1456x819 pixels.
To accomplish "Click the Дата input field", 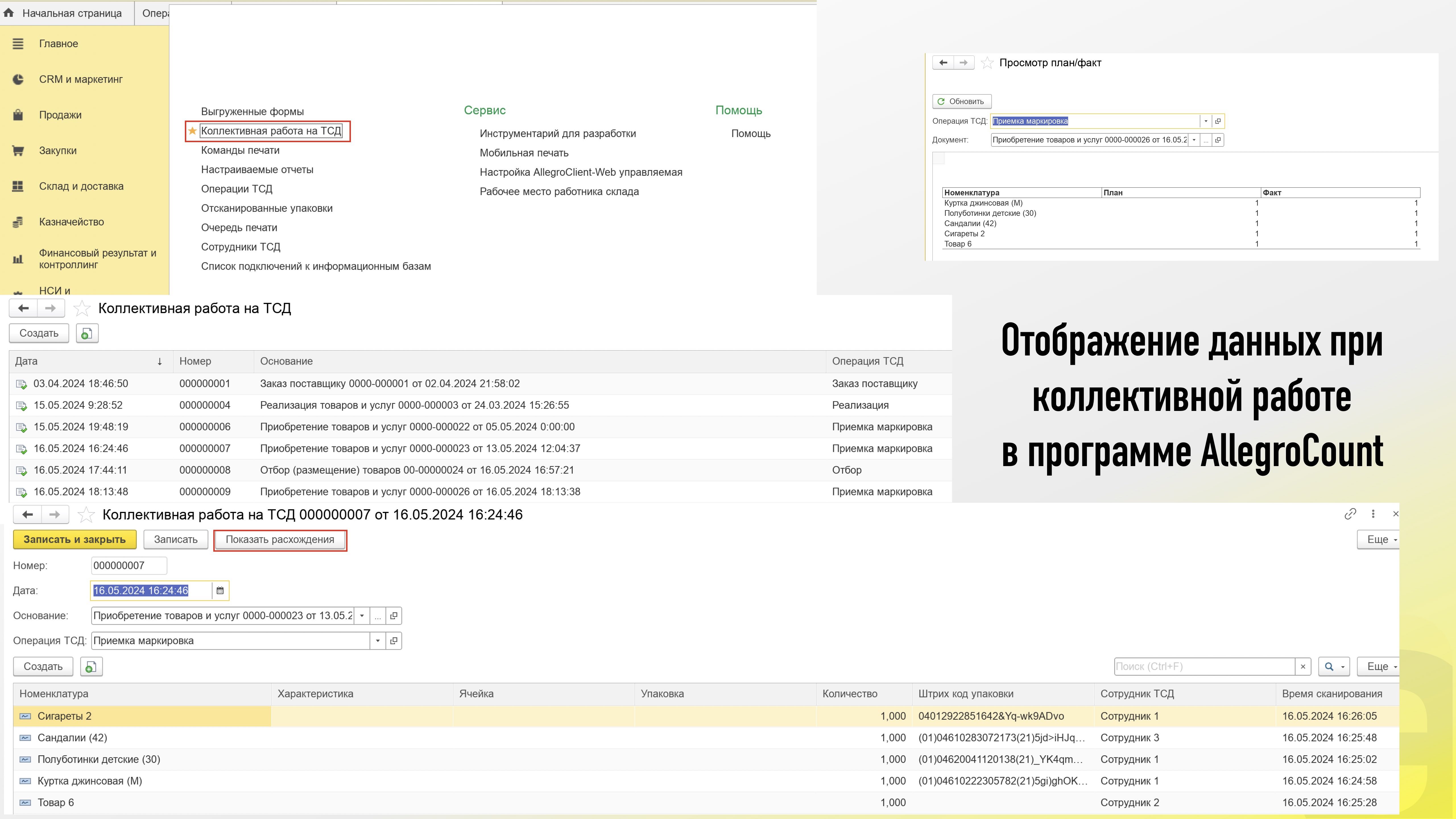I will [x=151, y=591].
